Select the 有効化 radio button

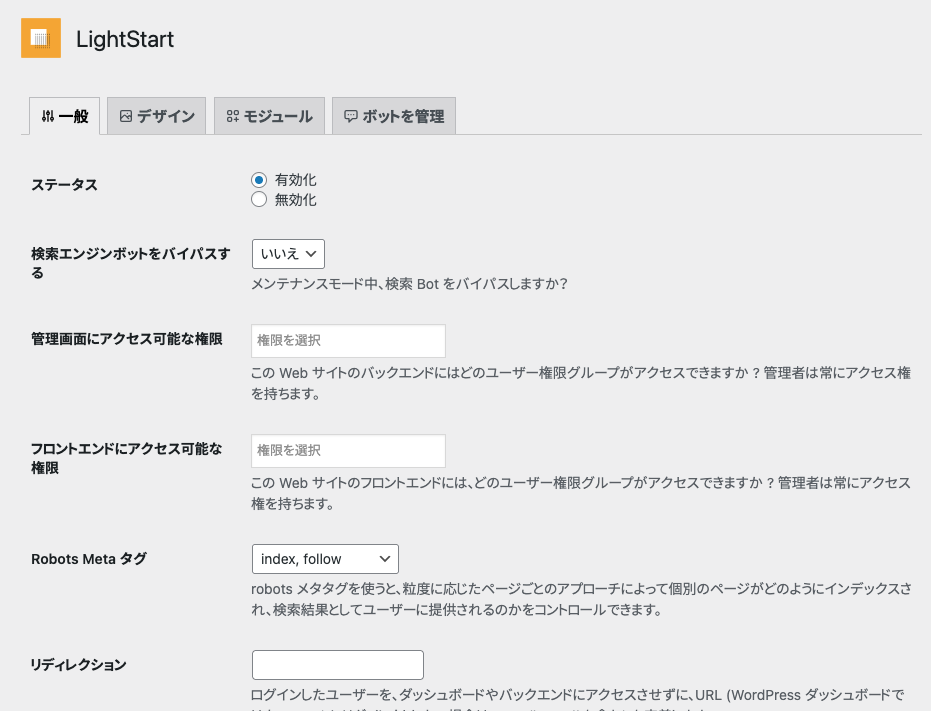259,179
